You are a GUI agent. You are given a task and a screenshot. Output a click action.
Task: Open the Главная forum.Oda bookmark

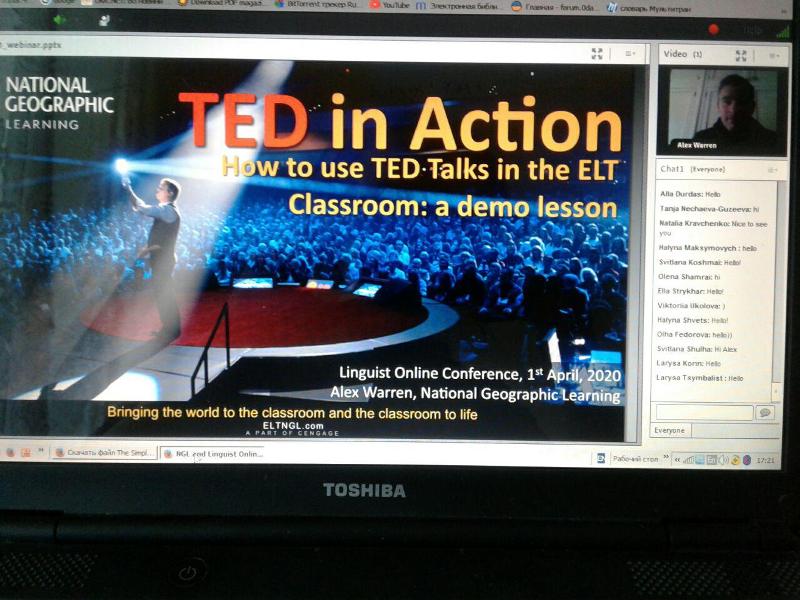pyautogui.click(x=554, y=8)
